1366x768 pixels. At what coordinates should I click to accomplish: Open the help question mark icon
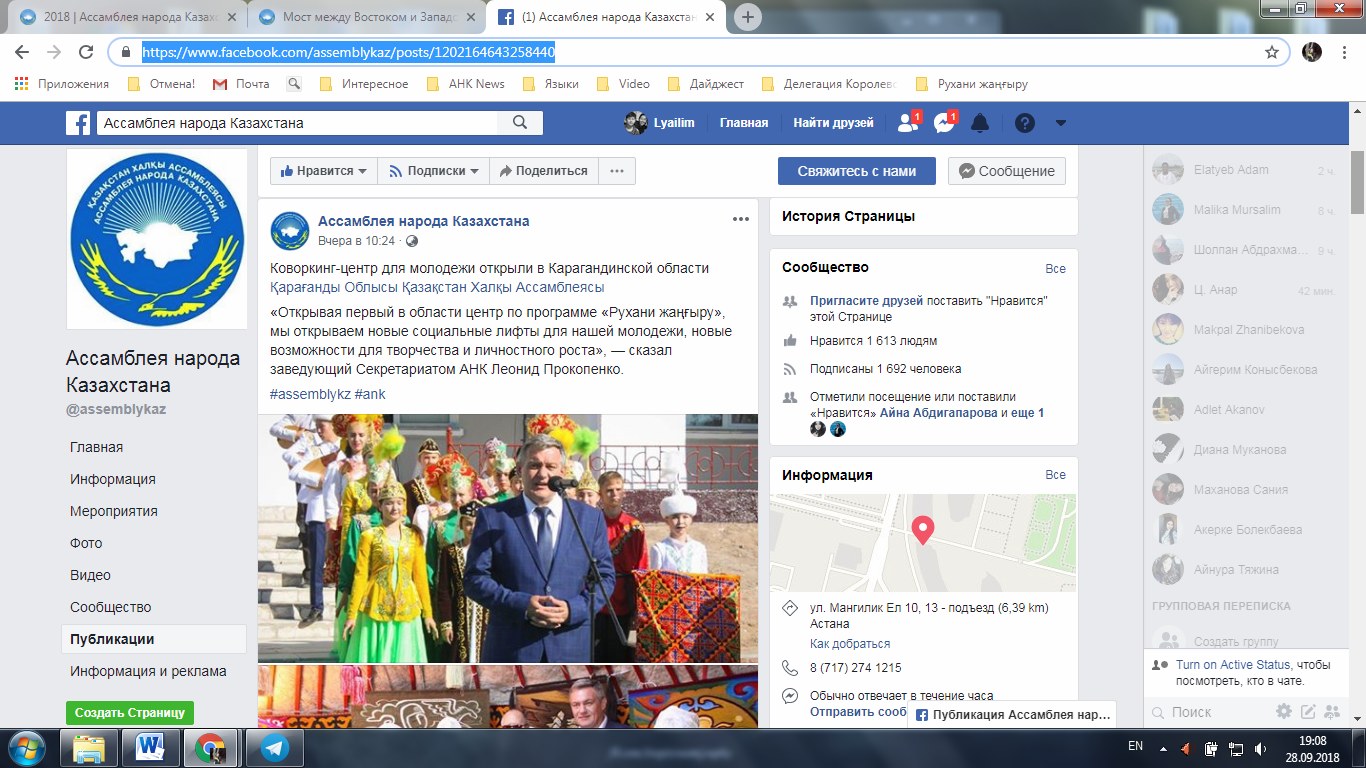1025,123
